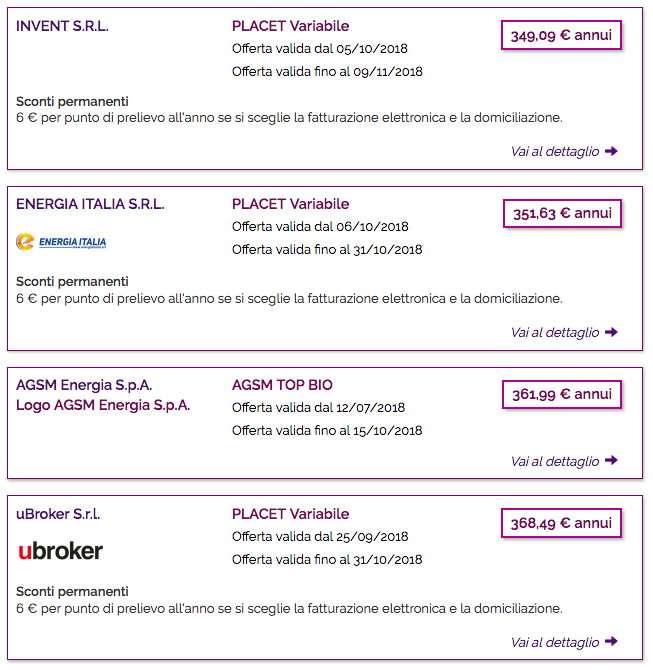This screenshot has height=670, width=653.
Task: Click the arrow icon in INVENT S.R.L. card
Action: point(612,151)
